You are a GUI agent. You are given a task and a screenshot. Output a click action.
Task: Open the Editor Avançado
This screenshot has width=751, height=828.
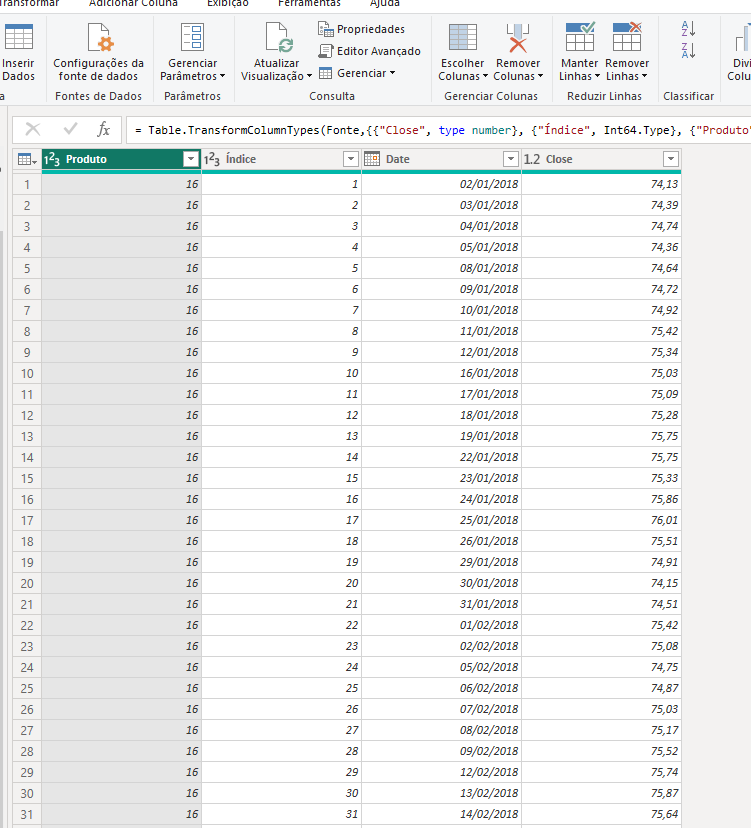click(x=369, y=51)
